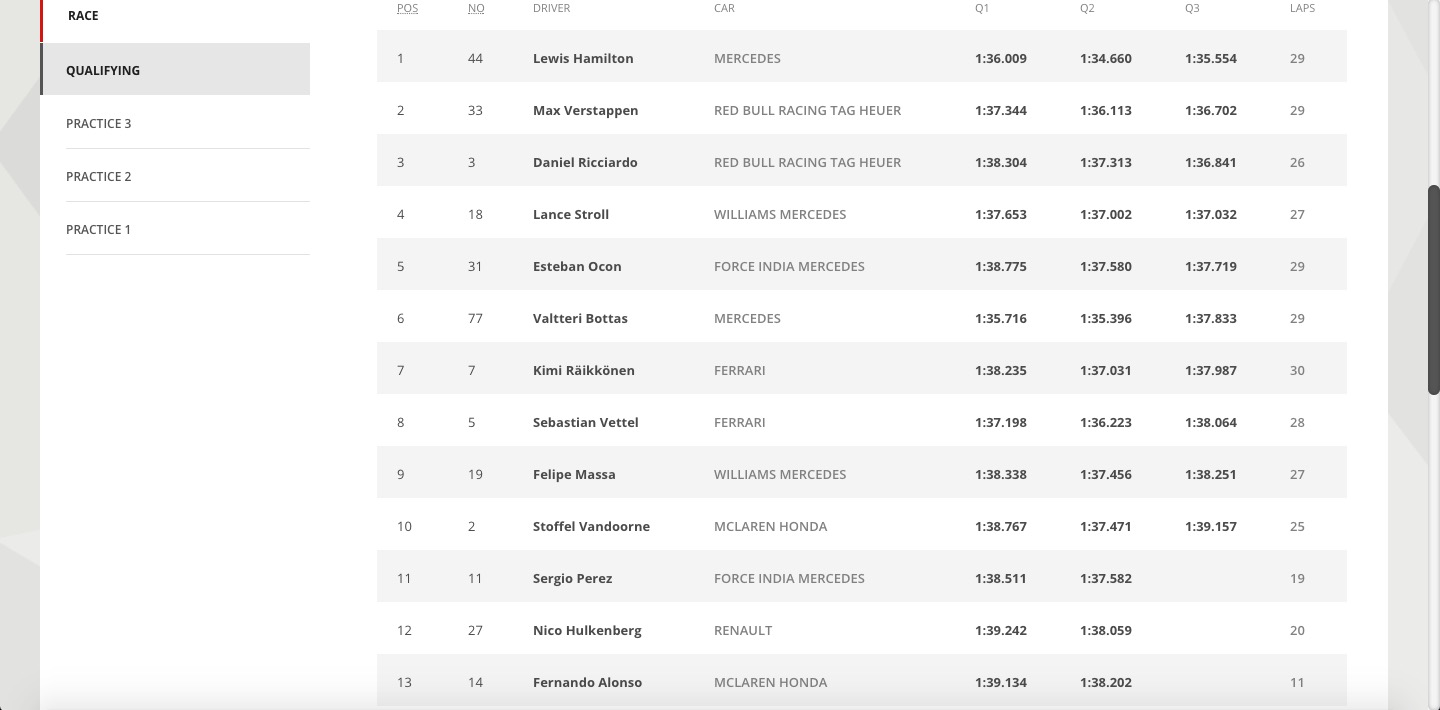Click the vertical scrollbar handle
Screen dimensions: 1440x710
pyautogui.click(x=1434, y=285)
